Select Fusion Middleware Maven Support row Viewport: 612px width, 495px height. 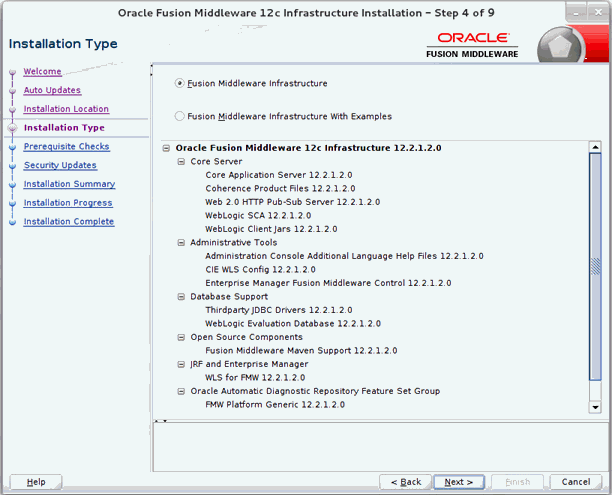[301, 351]
